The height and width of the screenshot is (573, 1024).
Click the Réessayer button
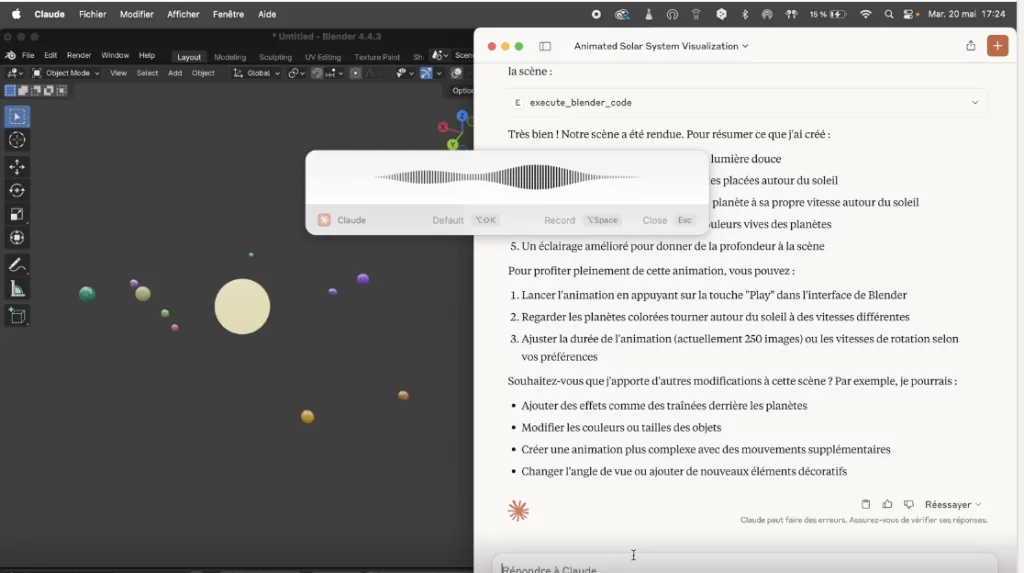[952, 505]
